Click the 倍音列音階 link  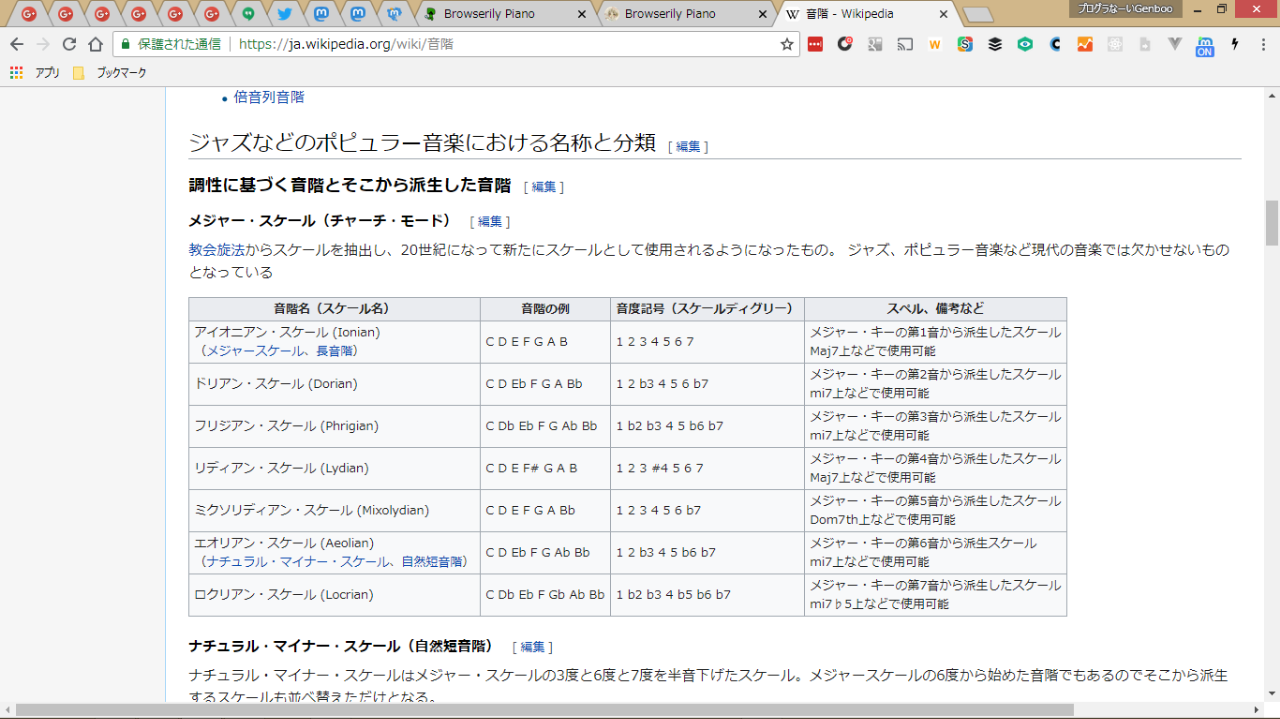268,97
